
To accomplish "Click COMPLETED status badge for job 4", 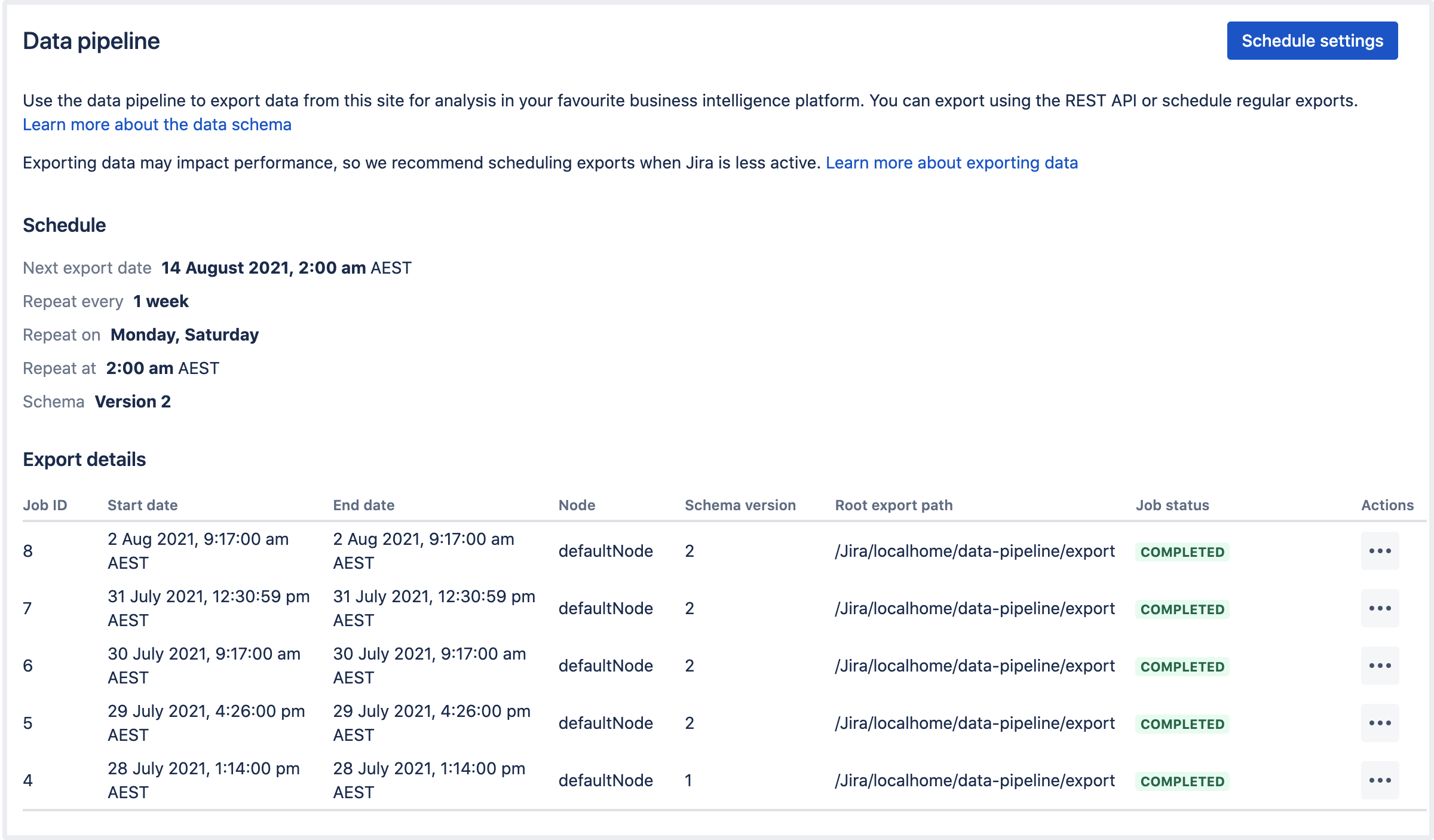I will pyautogui.click(x=1182, y=781).
